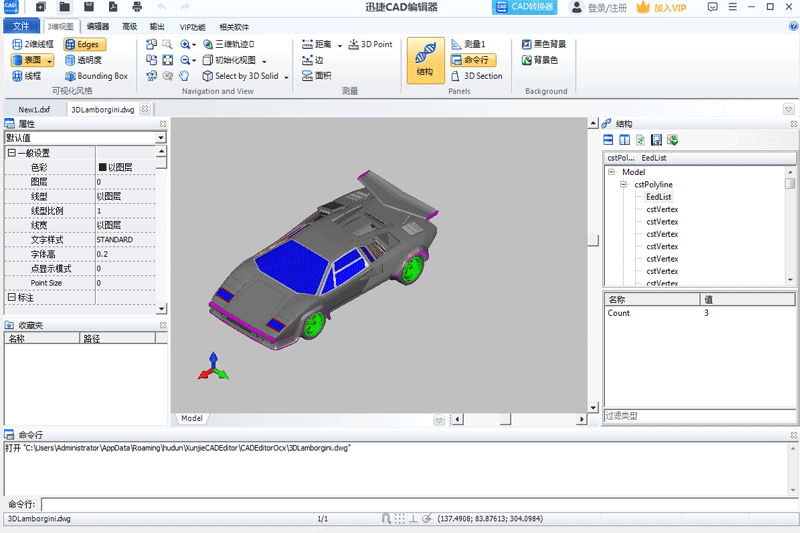Toggle the Bounding Box display
The width and height of the screenshot is (800, 533).
click(96, 76)
